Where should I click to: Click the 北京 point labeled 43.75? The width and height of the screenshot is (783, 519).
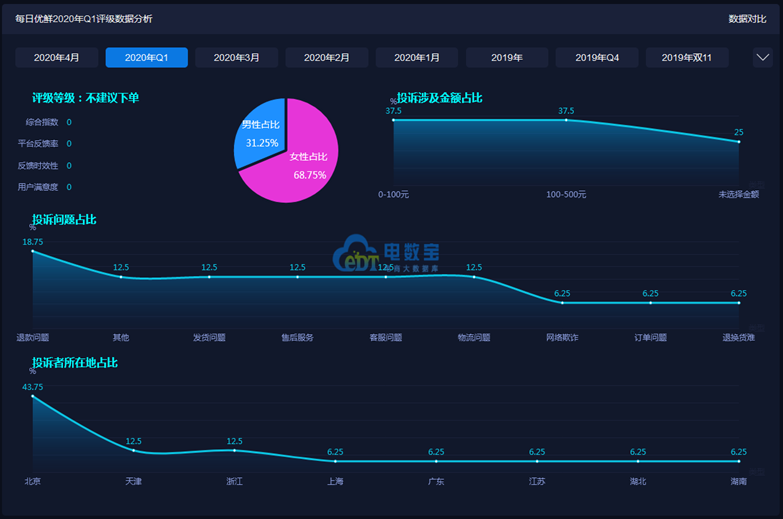(33, 396)
